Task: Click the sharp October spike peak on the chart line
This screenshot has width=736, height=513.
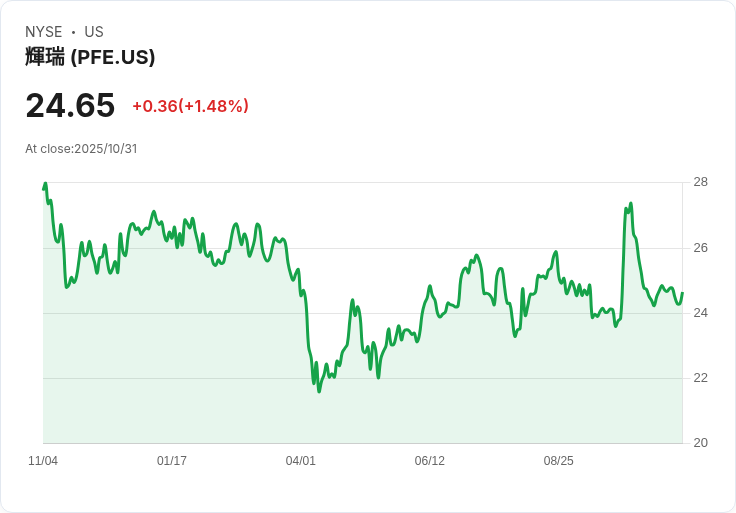Action: point(630,204)
